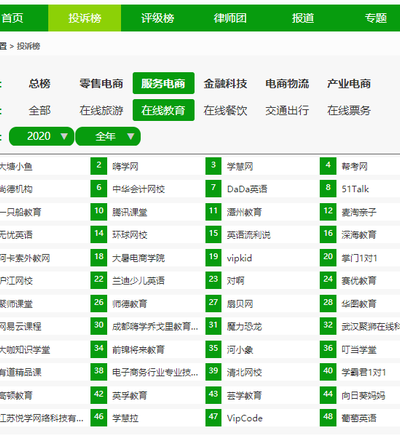The height and width of the screenshot is (439, 400).
Task: Choose the 电商物流 category filter
Action: pyautogui.click(x=287, y=83)
